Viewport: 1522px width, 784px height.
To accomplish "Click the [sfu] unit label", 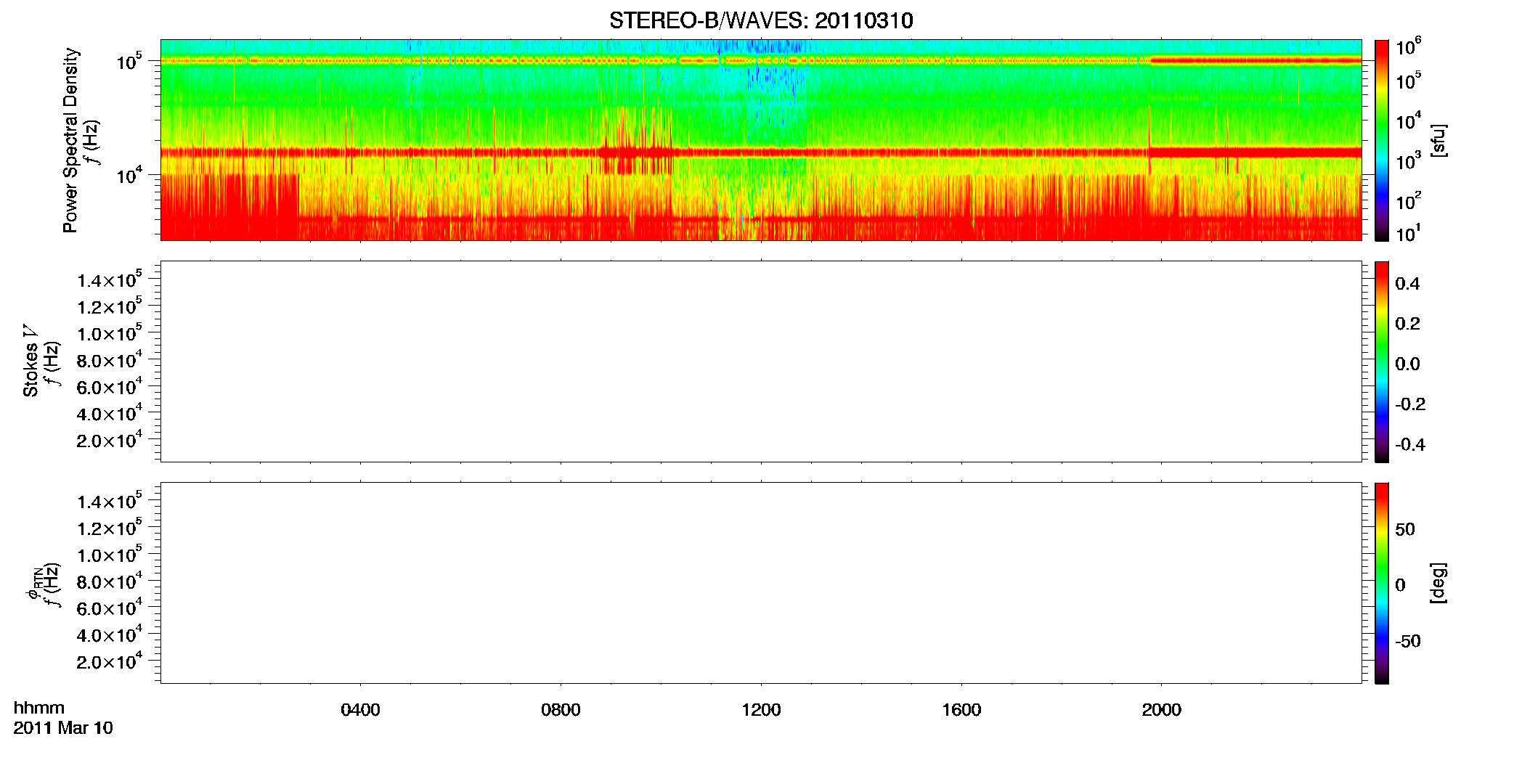I will coord(1438,140).
